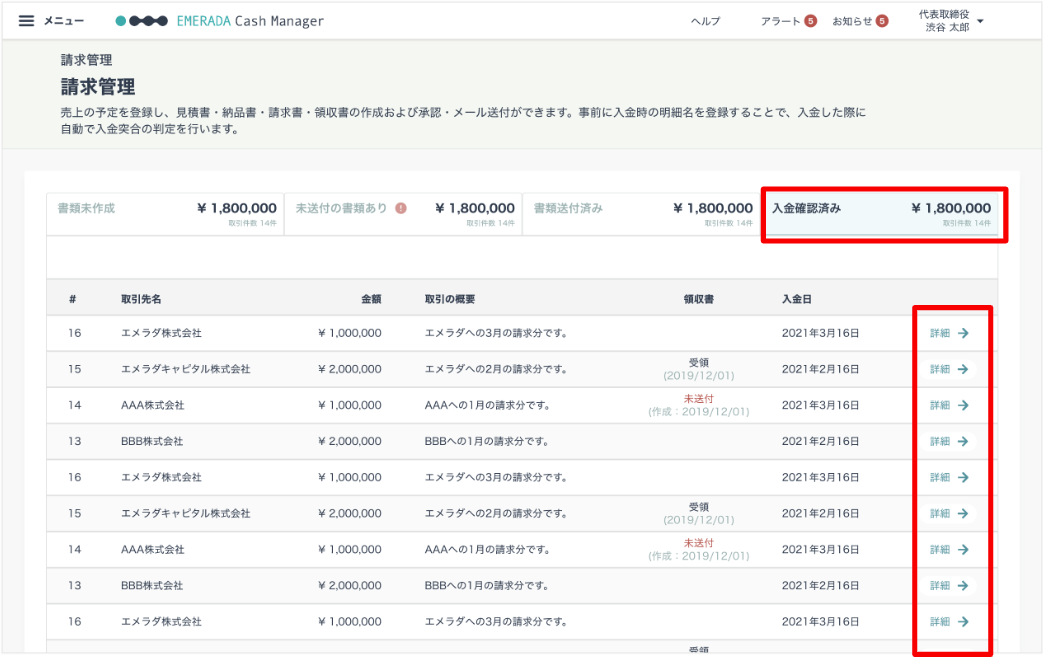Click the arrow icon on the first BBB株式会社 row
This screenshot has width=1045, height=659.
(964, 441)
